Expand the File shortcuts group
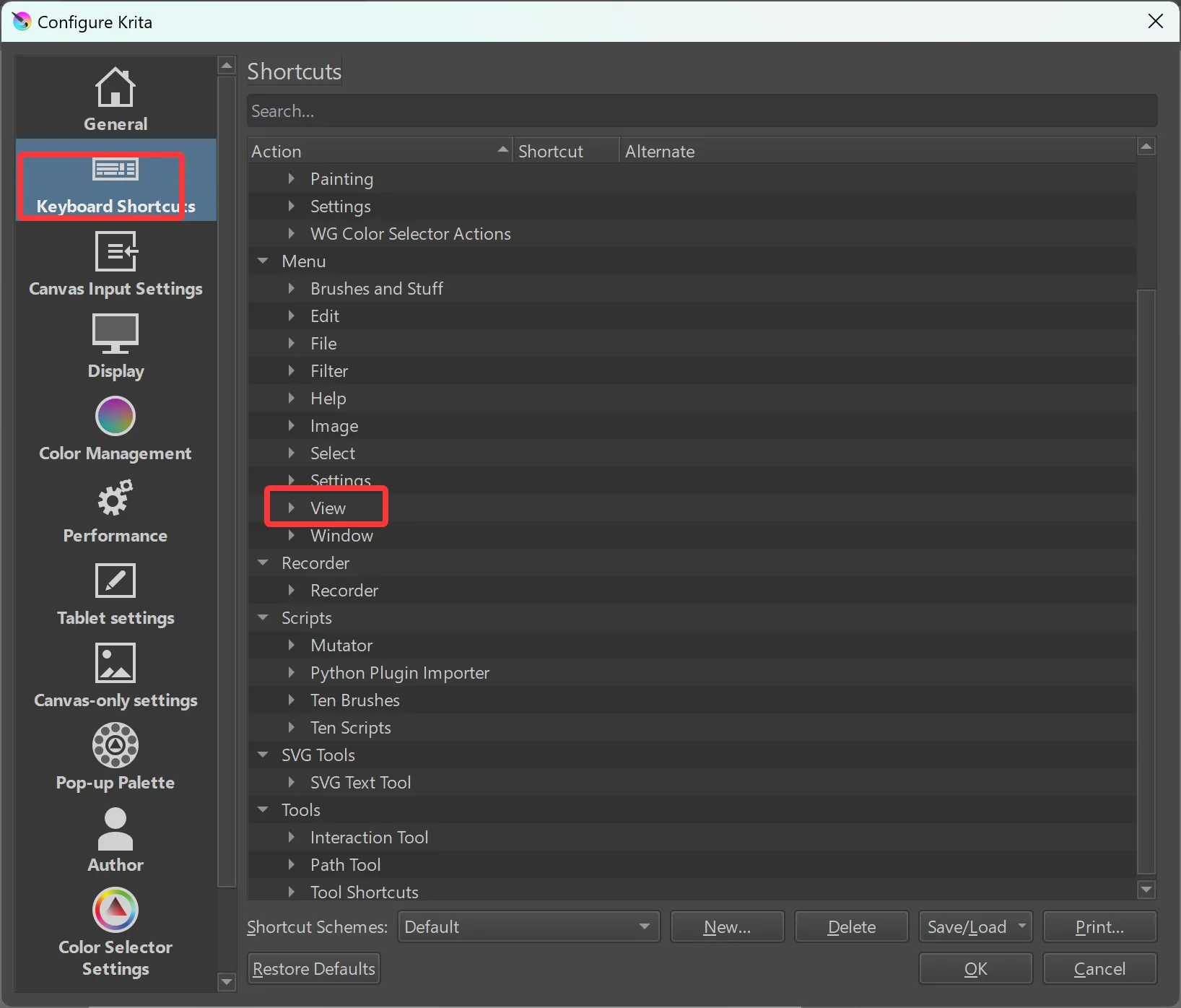 291,343
